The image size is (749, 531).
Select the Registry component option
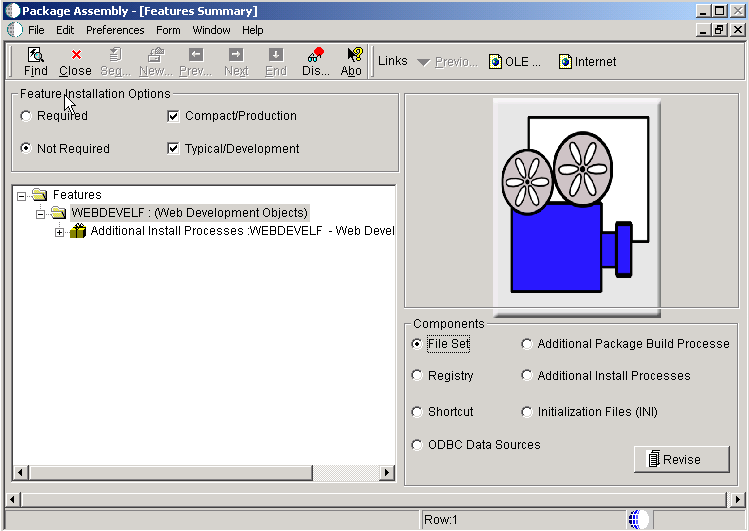[x=417, y=375]
